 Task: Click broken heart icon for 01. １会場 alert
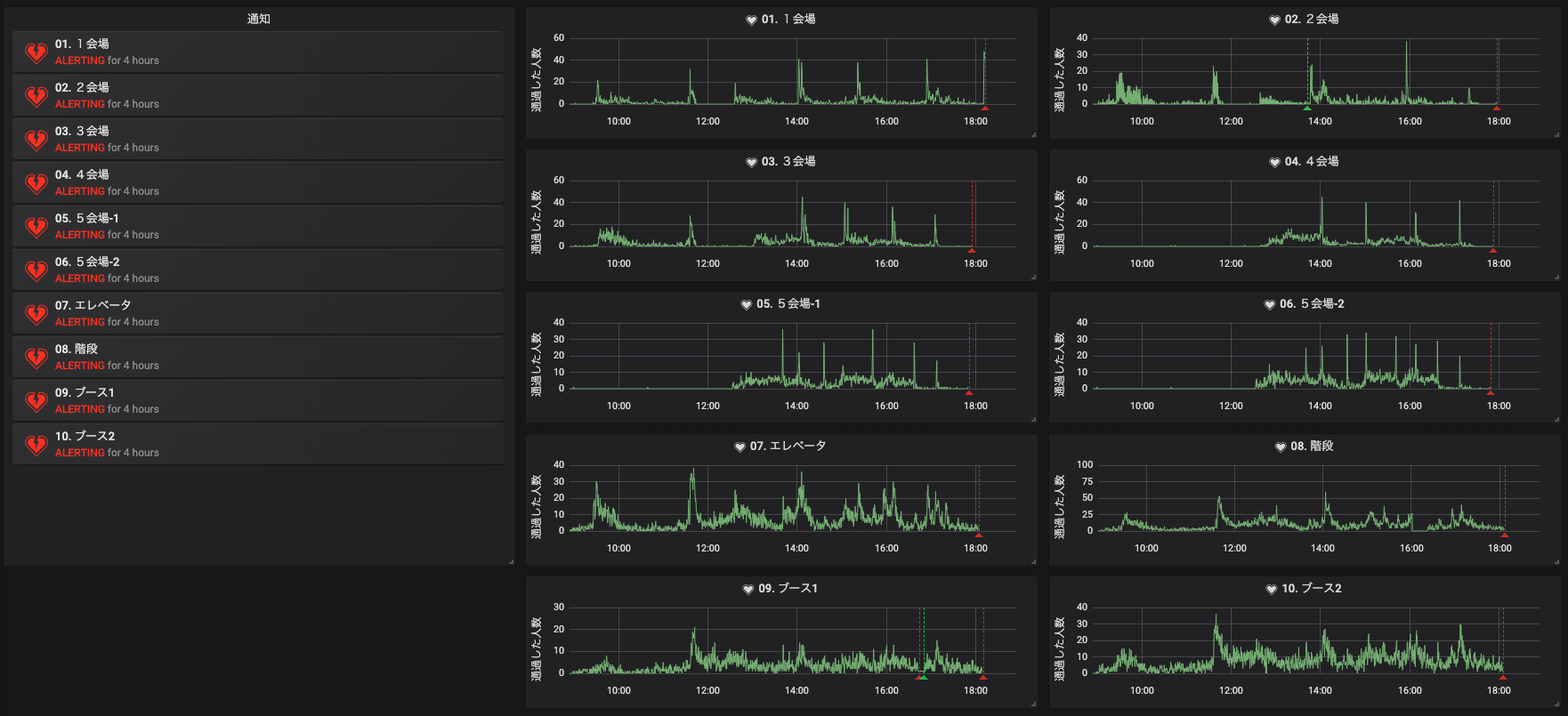pyautogui.click(x=36, y=52)
